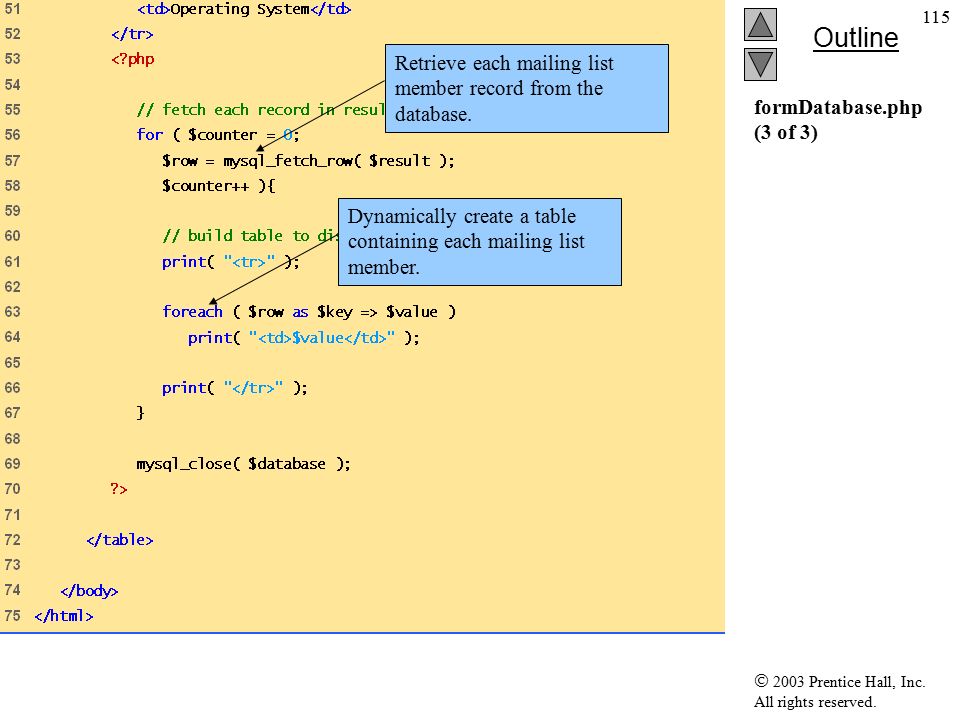
Task: Click 'mysql_close( $database );' on line 69
Action: coord(243,464)
